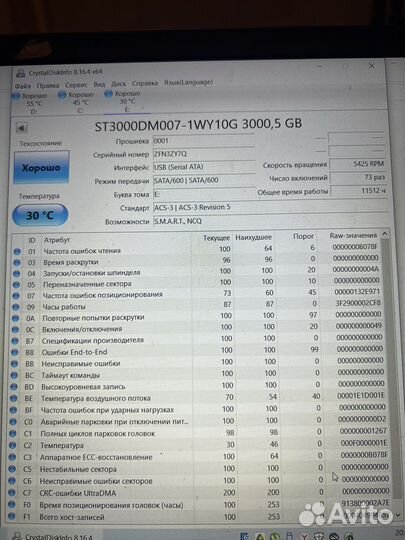Click status dot for Переназначенные сектора
Viewport: 405px width, 540px height.
pyautogui.click(x=16, y=285)
